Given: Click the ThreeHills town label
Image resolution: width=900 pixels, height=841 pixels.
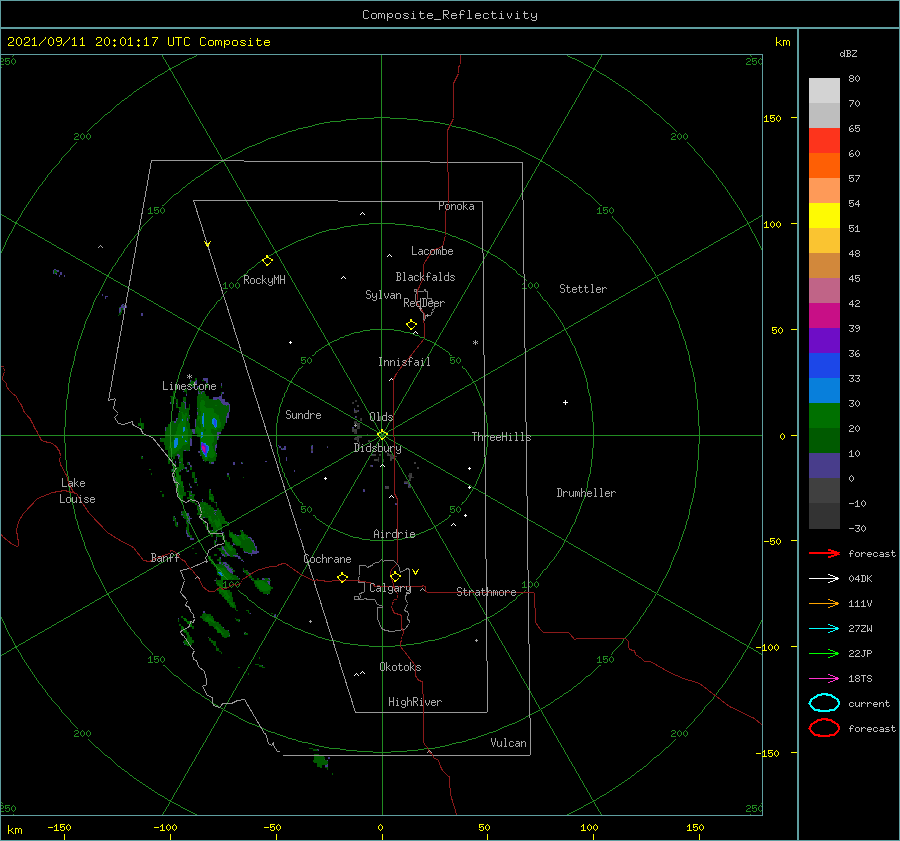Looking at the screenshot, I should coord(501,437).
